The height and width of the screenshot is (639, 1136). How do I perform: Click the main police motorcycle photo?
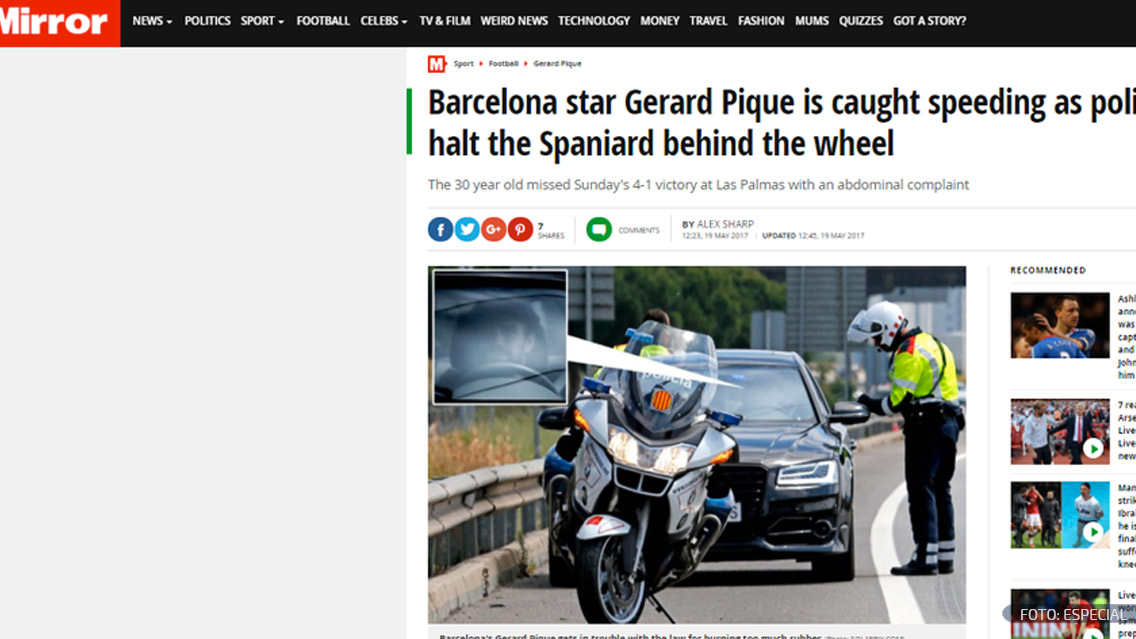(697, 445)
